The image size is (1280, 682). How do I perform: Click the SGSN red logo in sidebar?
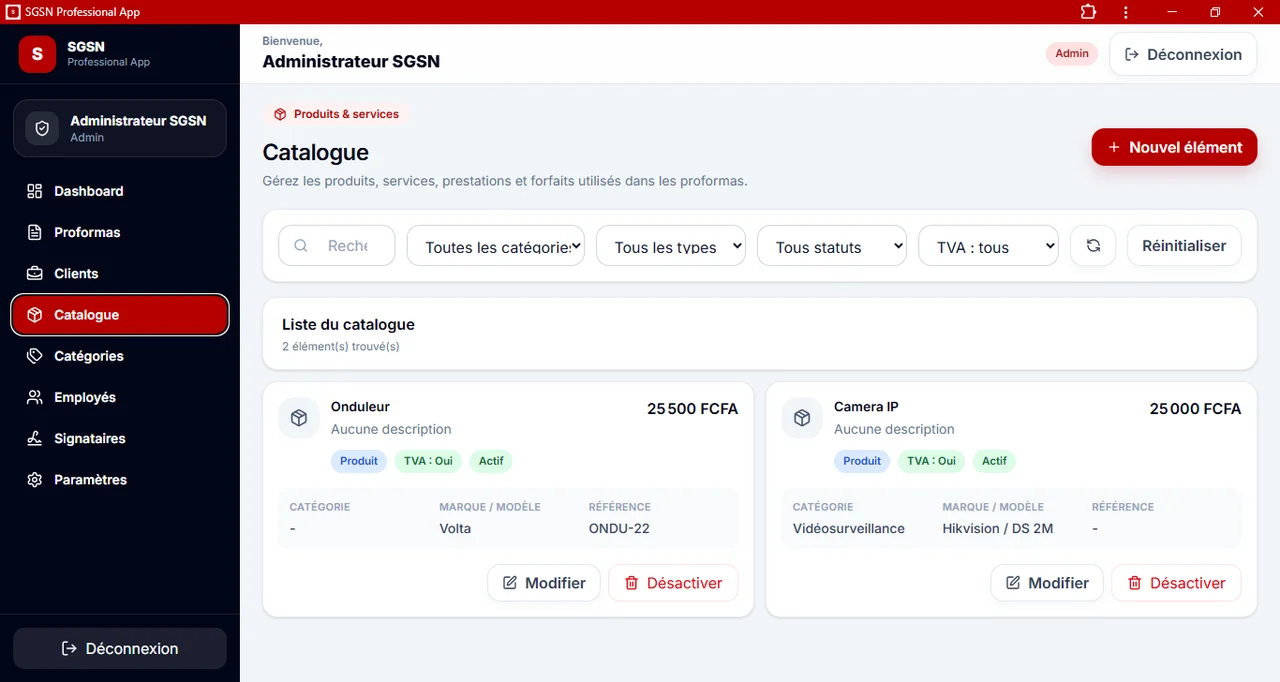pos(37,54)
